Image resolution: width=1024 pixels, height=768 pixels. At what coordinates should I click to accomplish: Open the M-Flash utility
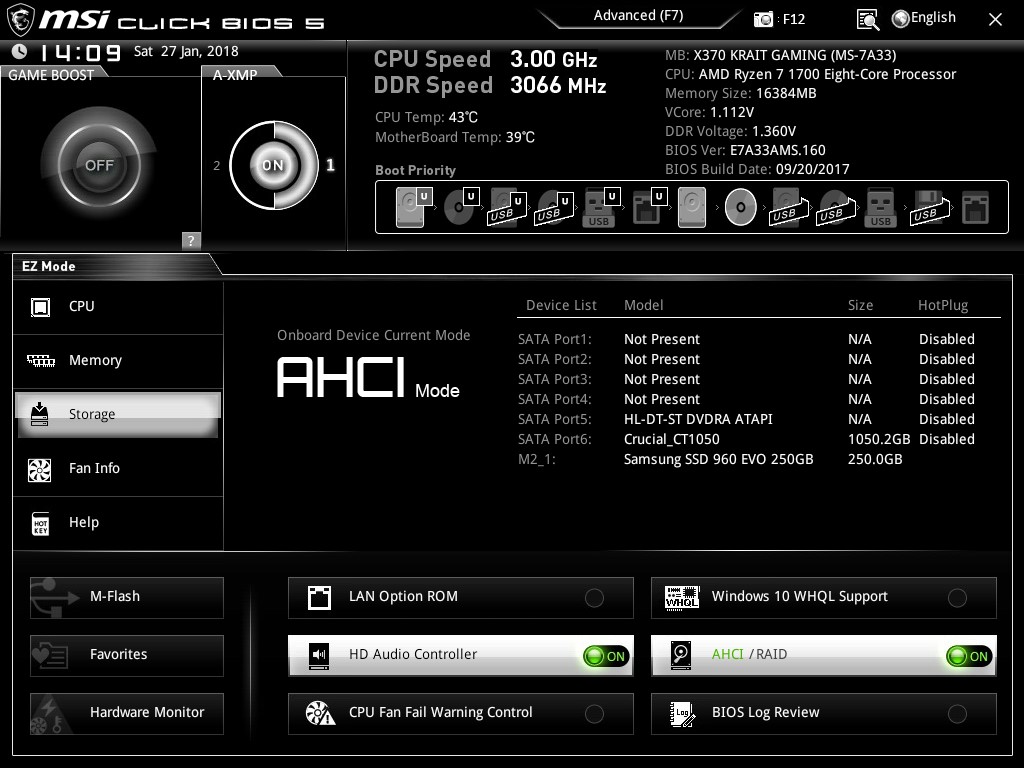pyautogui.click(x=127, y=597)
